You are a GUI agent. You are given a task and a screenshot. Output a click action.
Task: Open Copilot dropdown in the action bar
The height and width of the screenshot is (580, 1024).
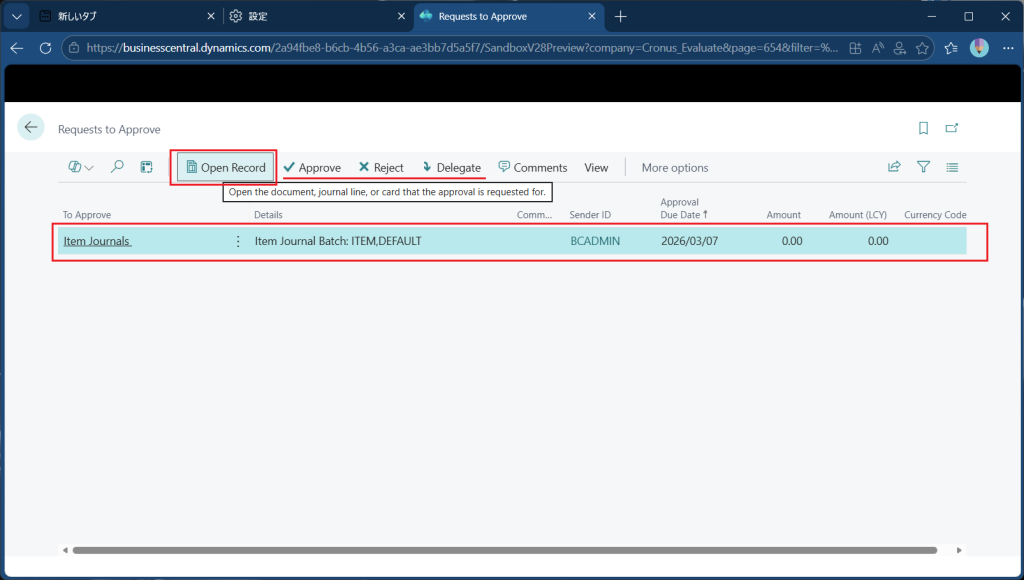(x=80, y=167)
